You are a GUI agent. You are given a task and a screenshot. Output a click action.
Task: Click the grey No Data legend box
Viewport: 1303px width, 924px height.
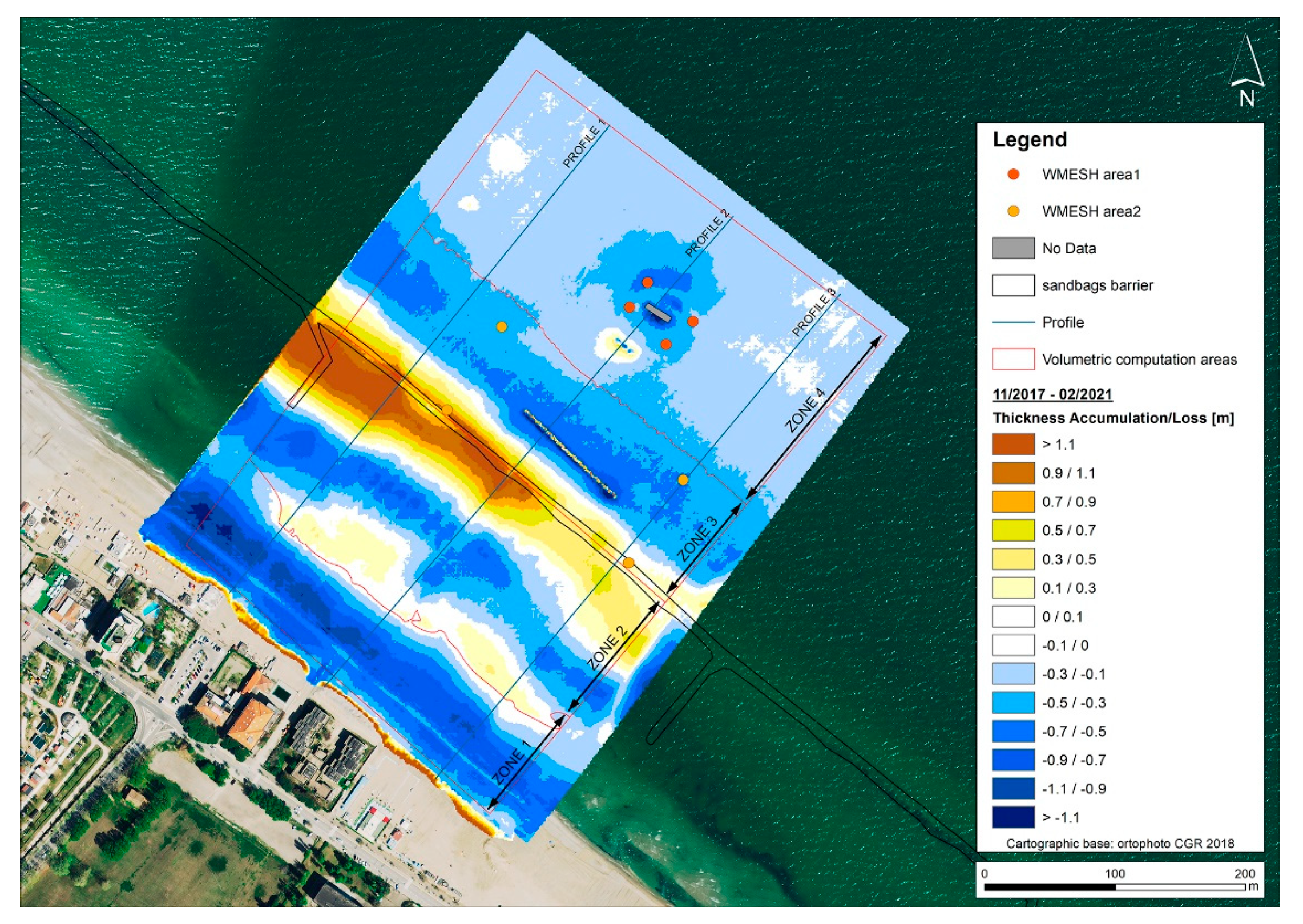pyautogui.click(x=1012, y=248)
